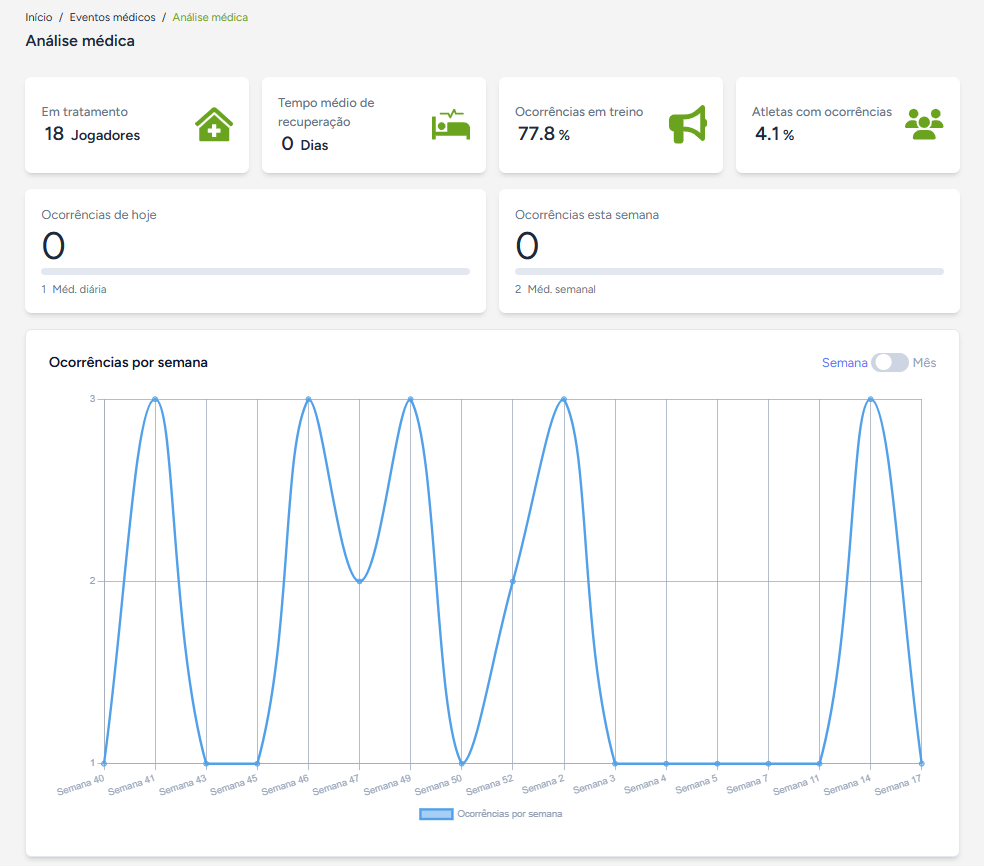The height and width of the screenshot is (866, 984).
Task: Click the chart data point at Semana 14
Action: (870, 399)
